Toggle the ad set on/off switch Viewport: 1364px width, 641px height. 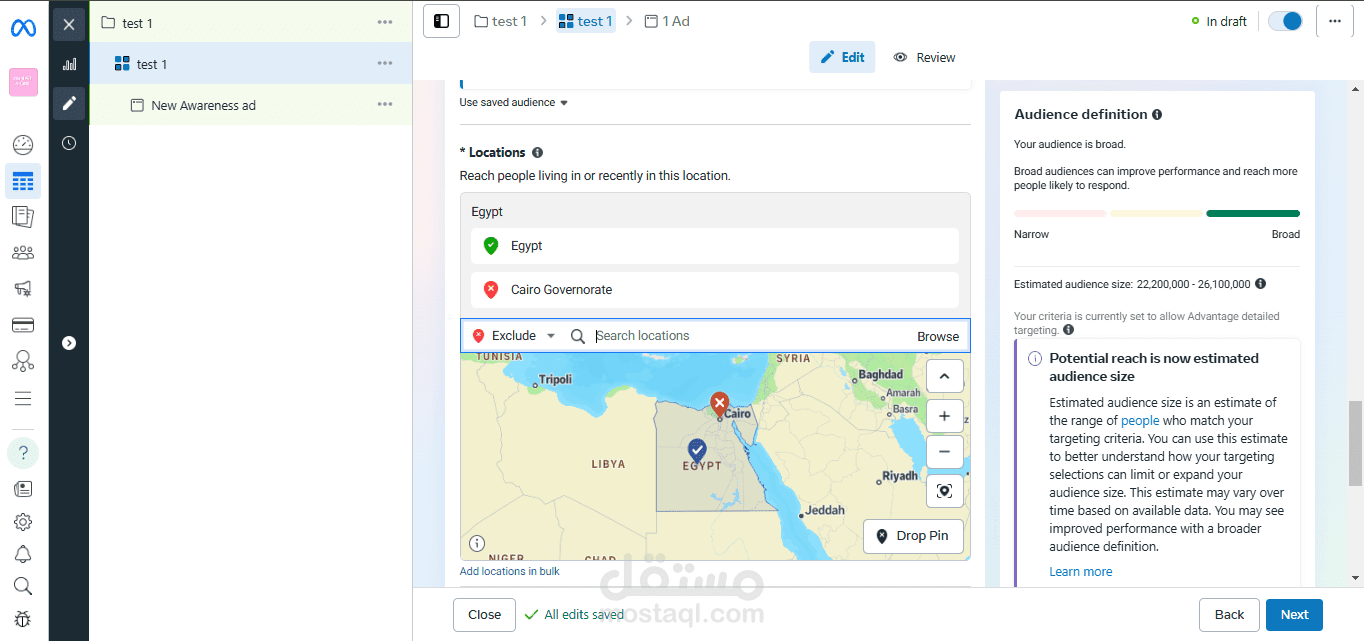point(1285,21)
